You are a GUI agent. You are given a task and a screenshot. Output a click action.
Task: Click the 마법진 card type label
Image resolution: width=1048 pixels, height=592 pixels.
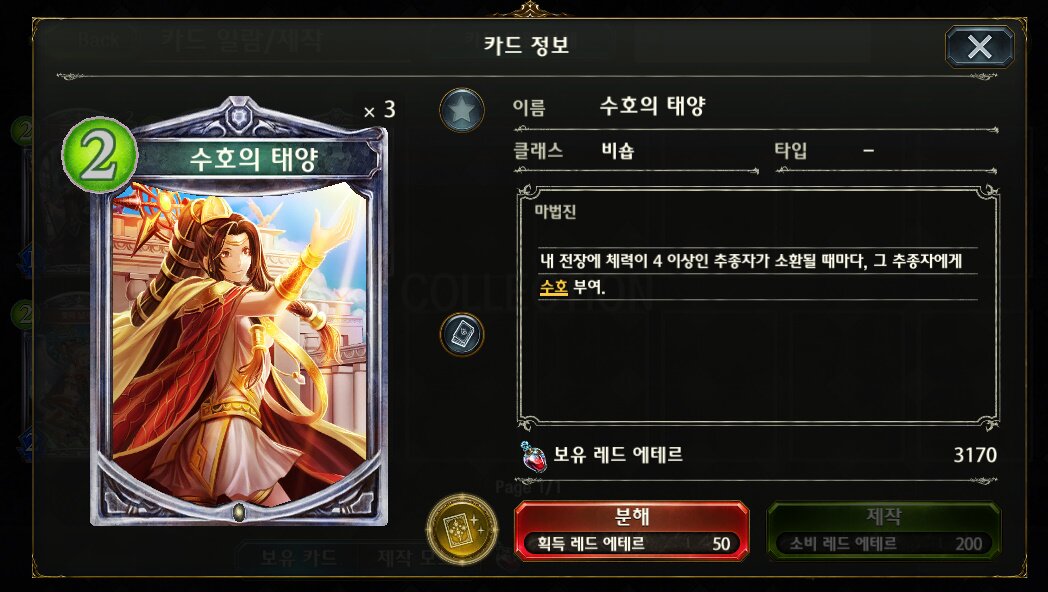point(555,212)
